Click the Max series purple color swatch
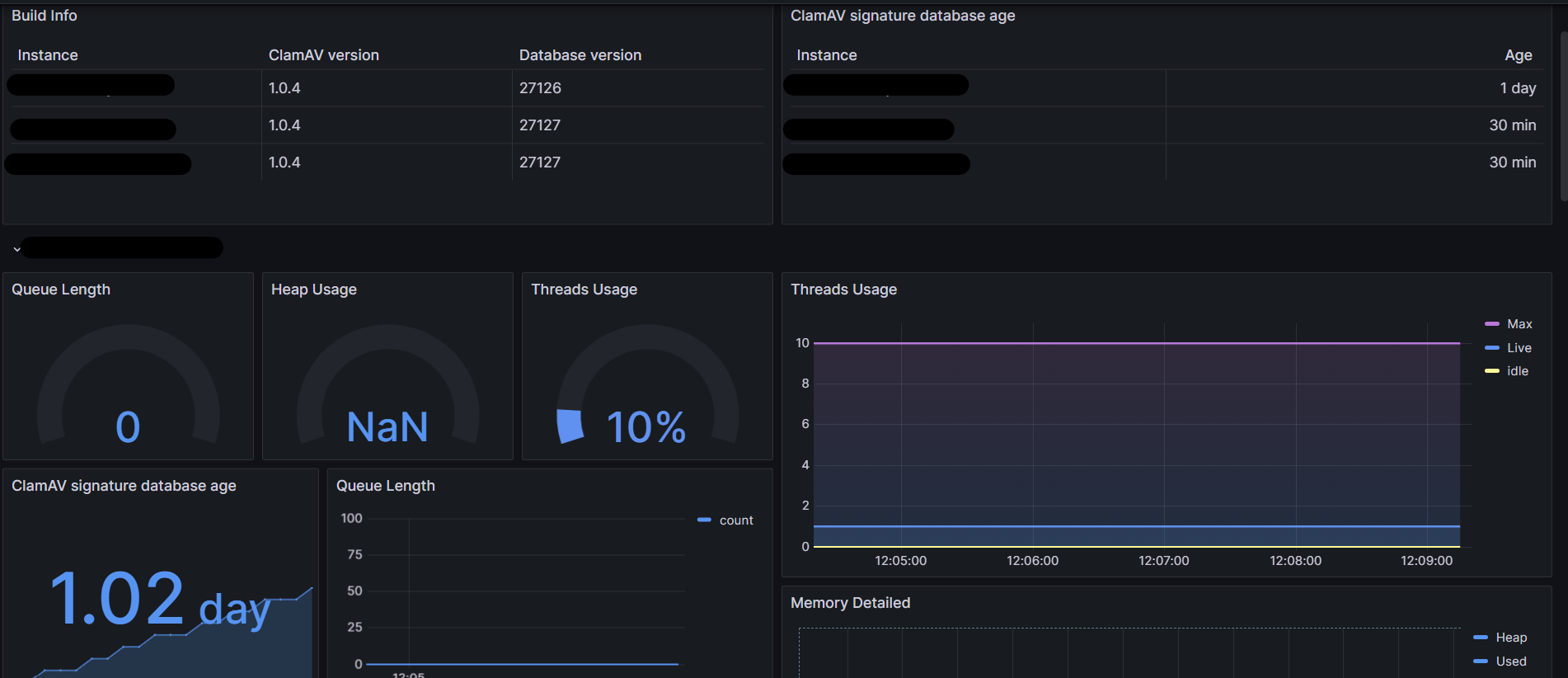Screen dimensions: 1568x678 coord(1491,324)
